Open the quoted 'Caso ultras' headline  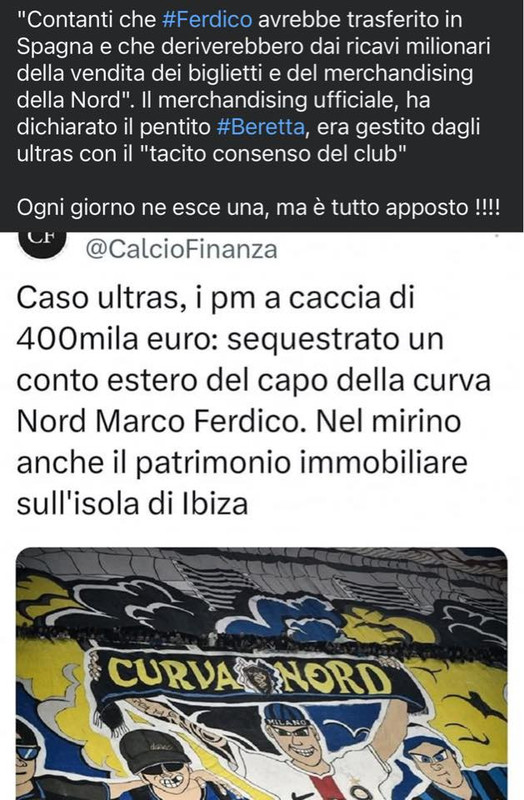[254, 401]
